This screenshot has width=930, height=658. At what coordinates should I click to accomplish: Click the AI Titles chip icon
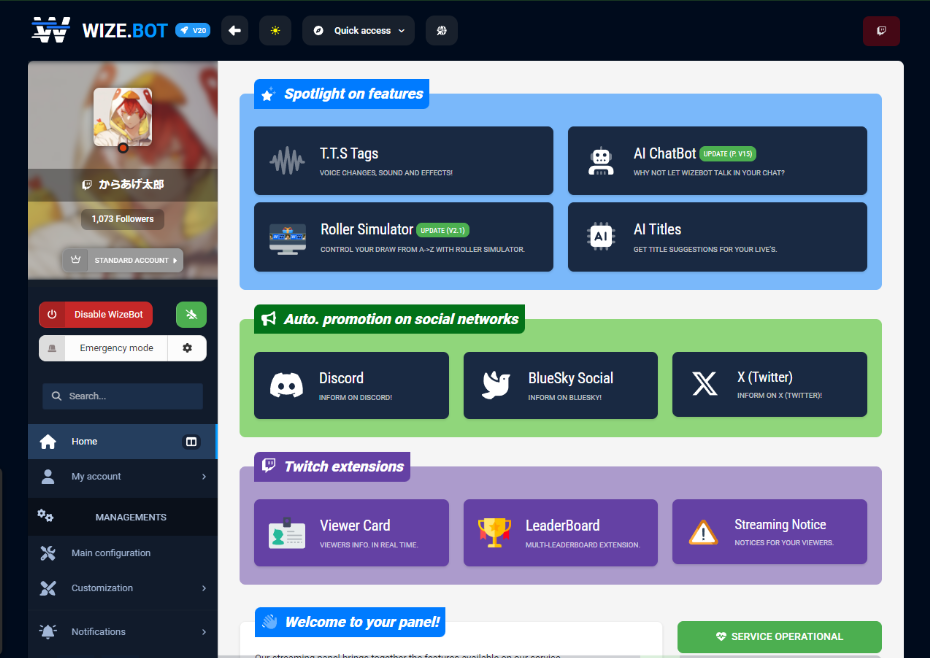(601, 237)
